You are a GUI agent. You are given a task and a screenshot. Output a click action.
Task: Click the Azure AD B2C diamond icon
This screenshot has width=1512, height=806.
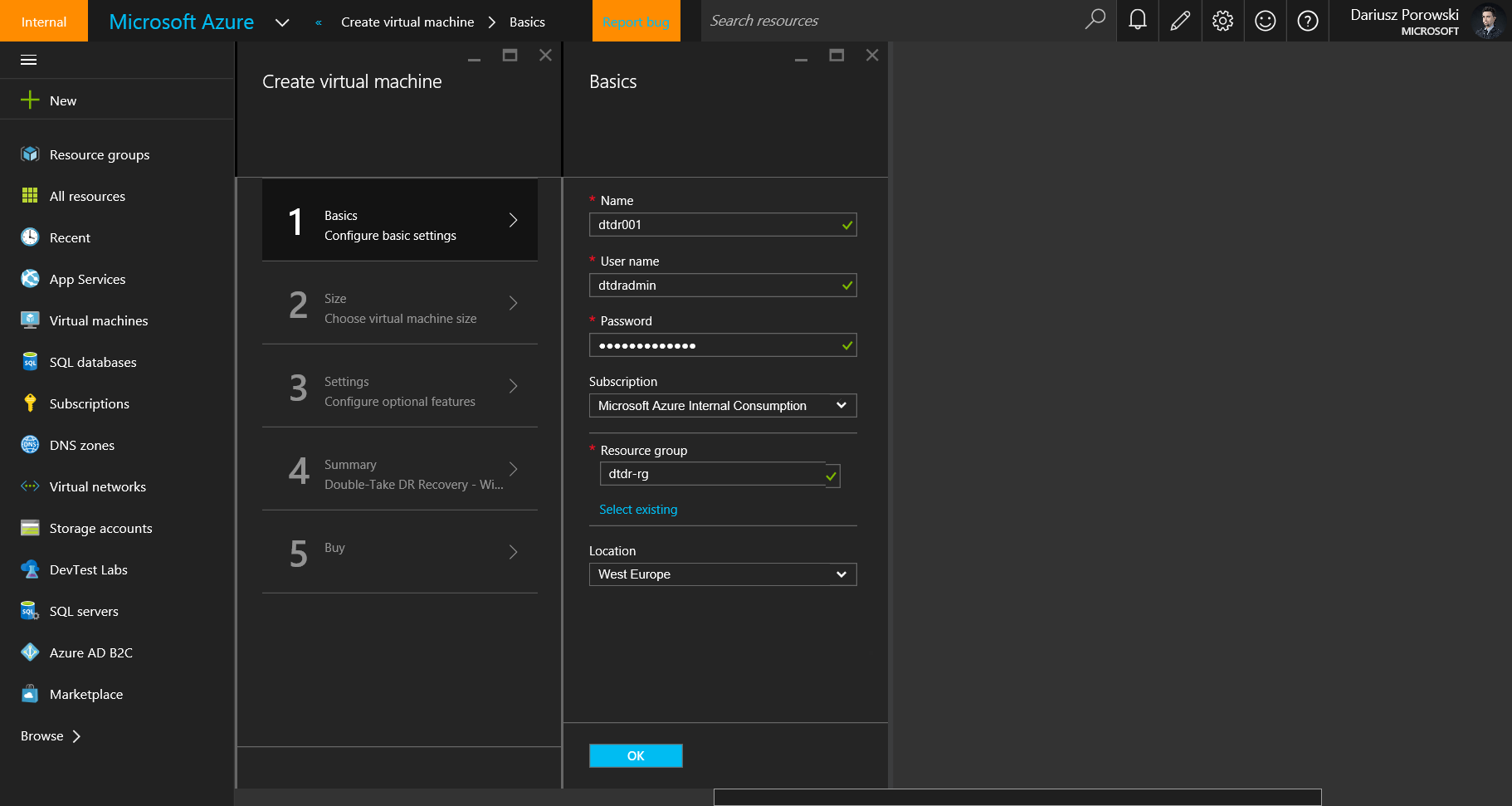click(30, 652)
